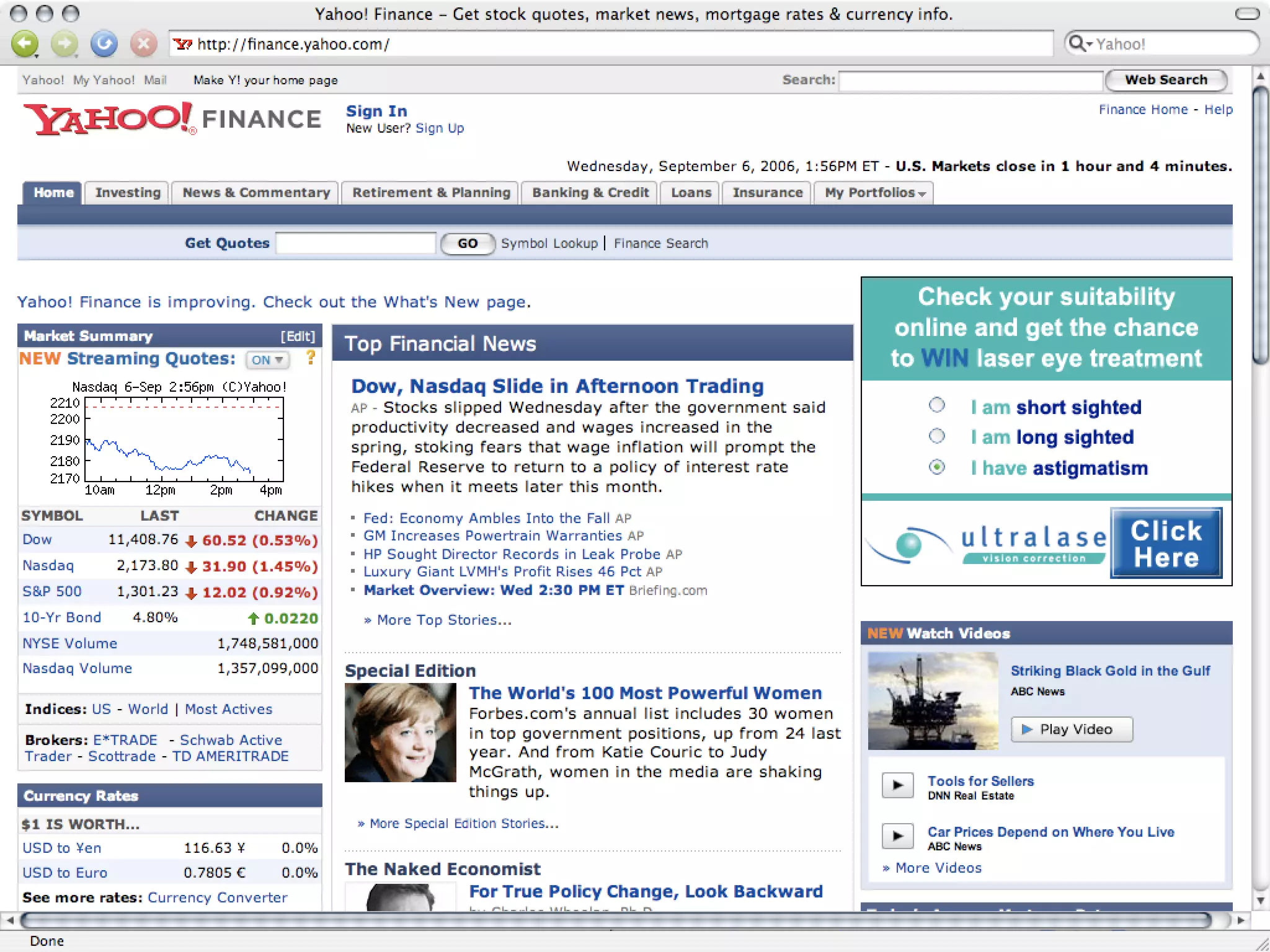Reload the page with refresh icon
Image resolution: width=1270 pixels, height=952 pixels.
(x=104, y=44)
